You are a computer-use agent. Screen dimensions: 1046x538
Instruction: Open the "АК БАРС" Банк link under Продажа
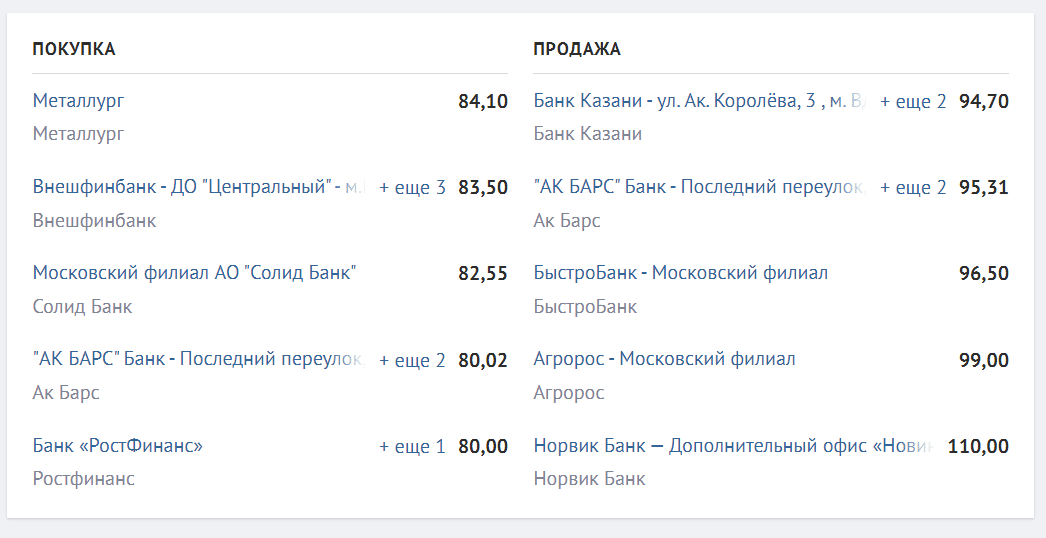click(x=700, y=188)
